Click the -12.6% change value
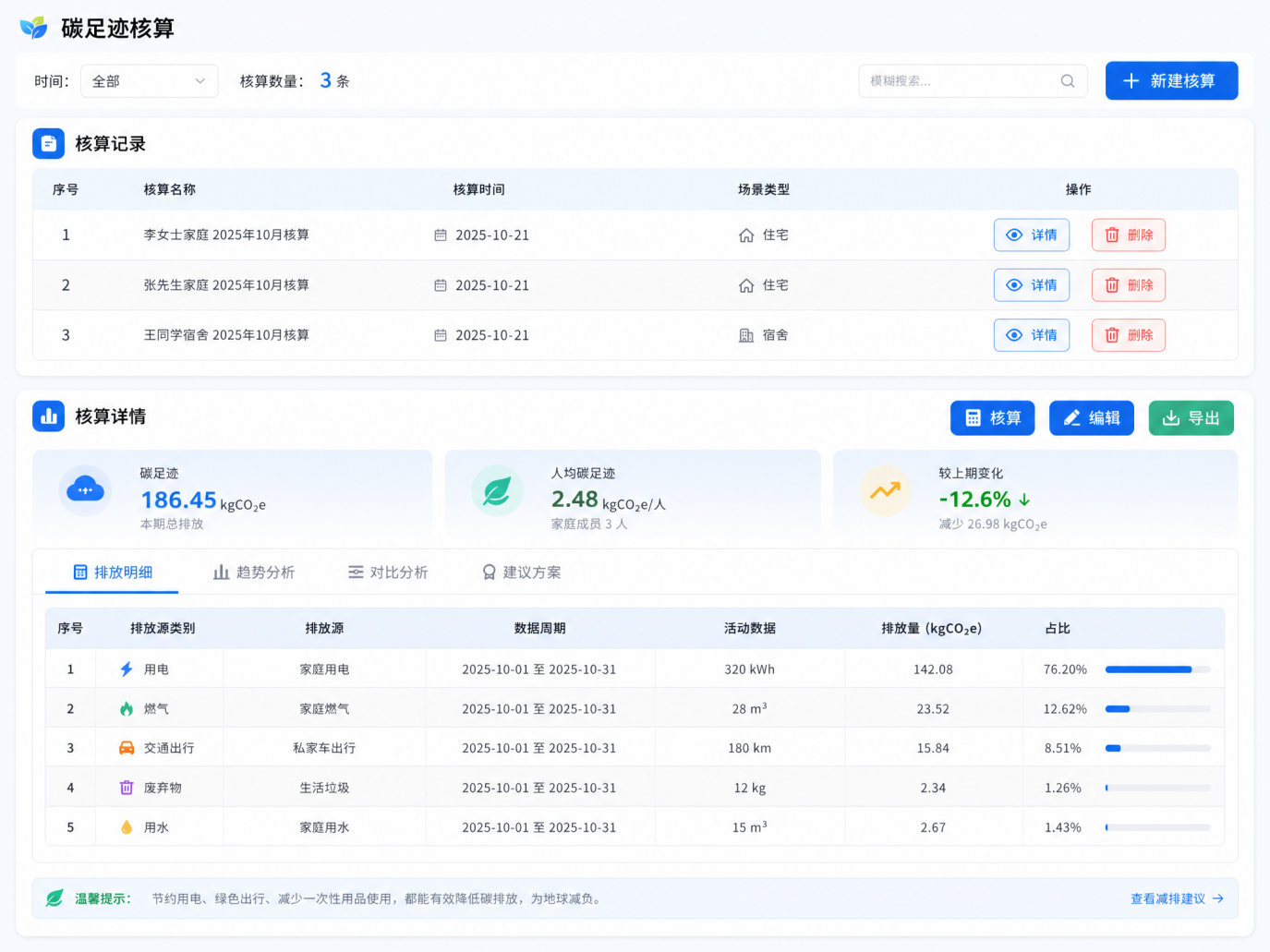Screen dimensions: 1270x952 [975, 500]
